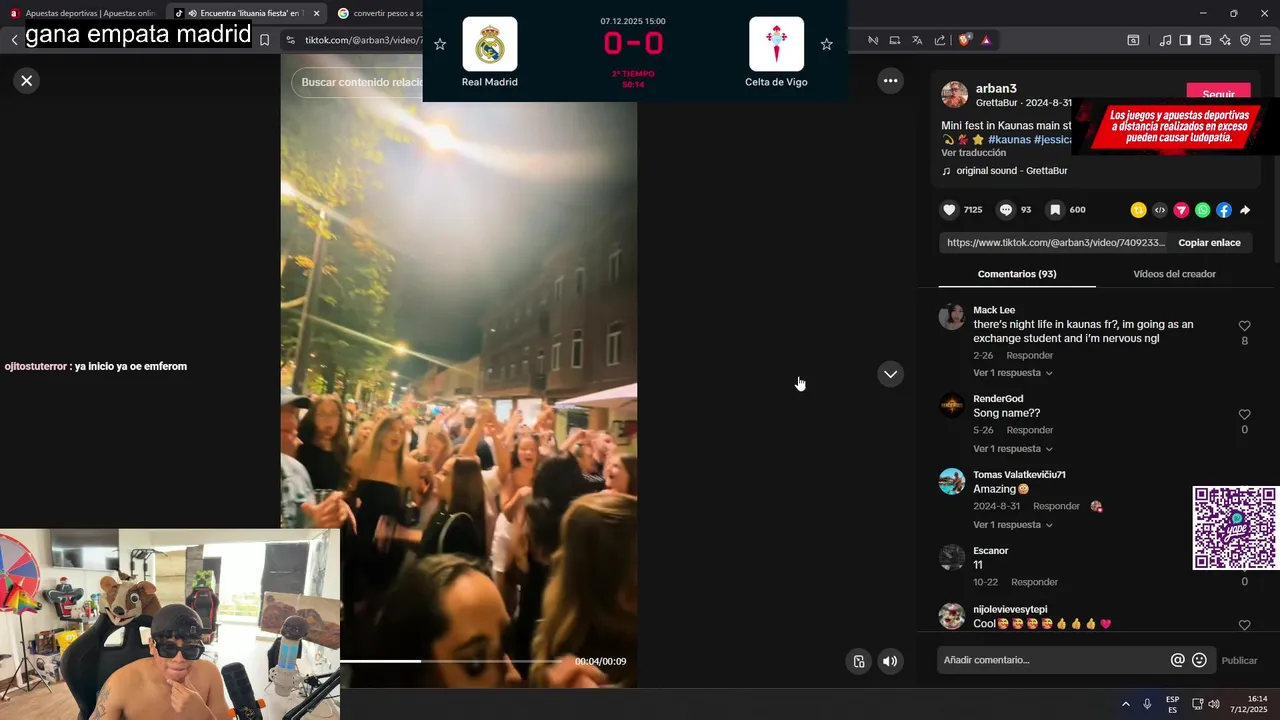Open translate page icon in address bar
1280x720 pixels.
pos(917,40)
